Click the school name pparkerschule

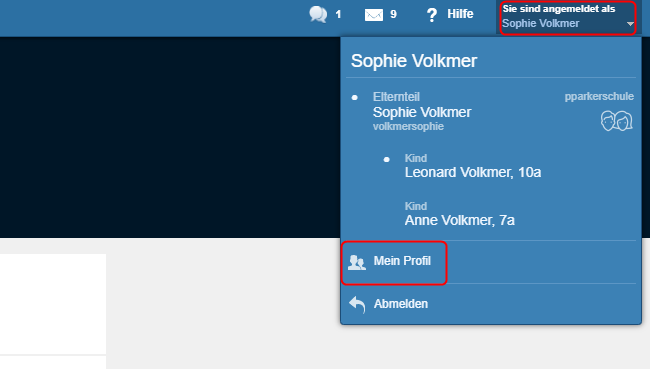[599, 97]
